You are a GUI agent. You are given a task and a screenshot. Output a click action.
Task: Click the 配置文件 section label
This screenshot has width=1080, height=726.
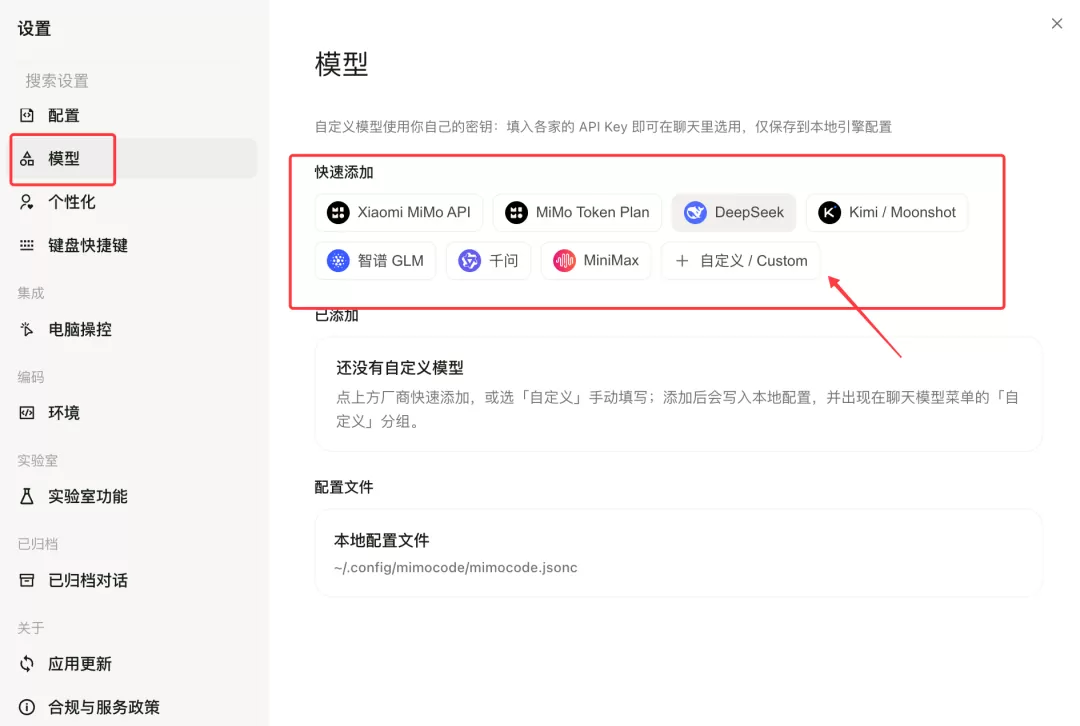click(344, 487)
